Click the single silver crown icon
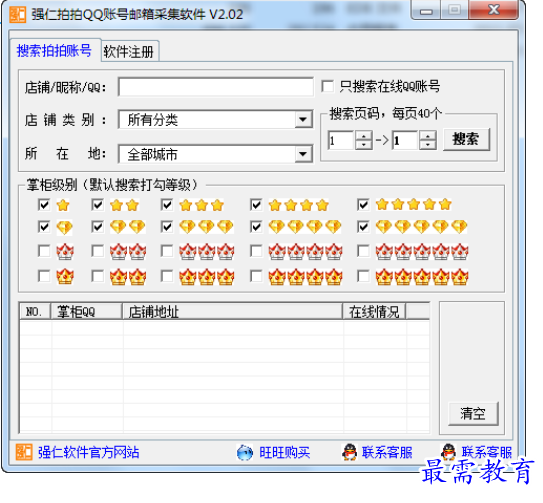This screenshot has width=543, height=503. click(x=65, y=252)
